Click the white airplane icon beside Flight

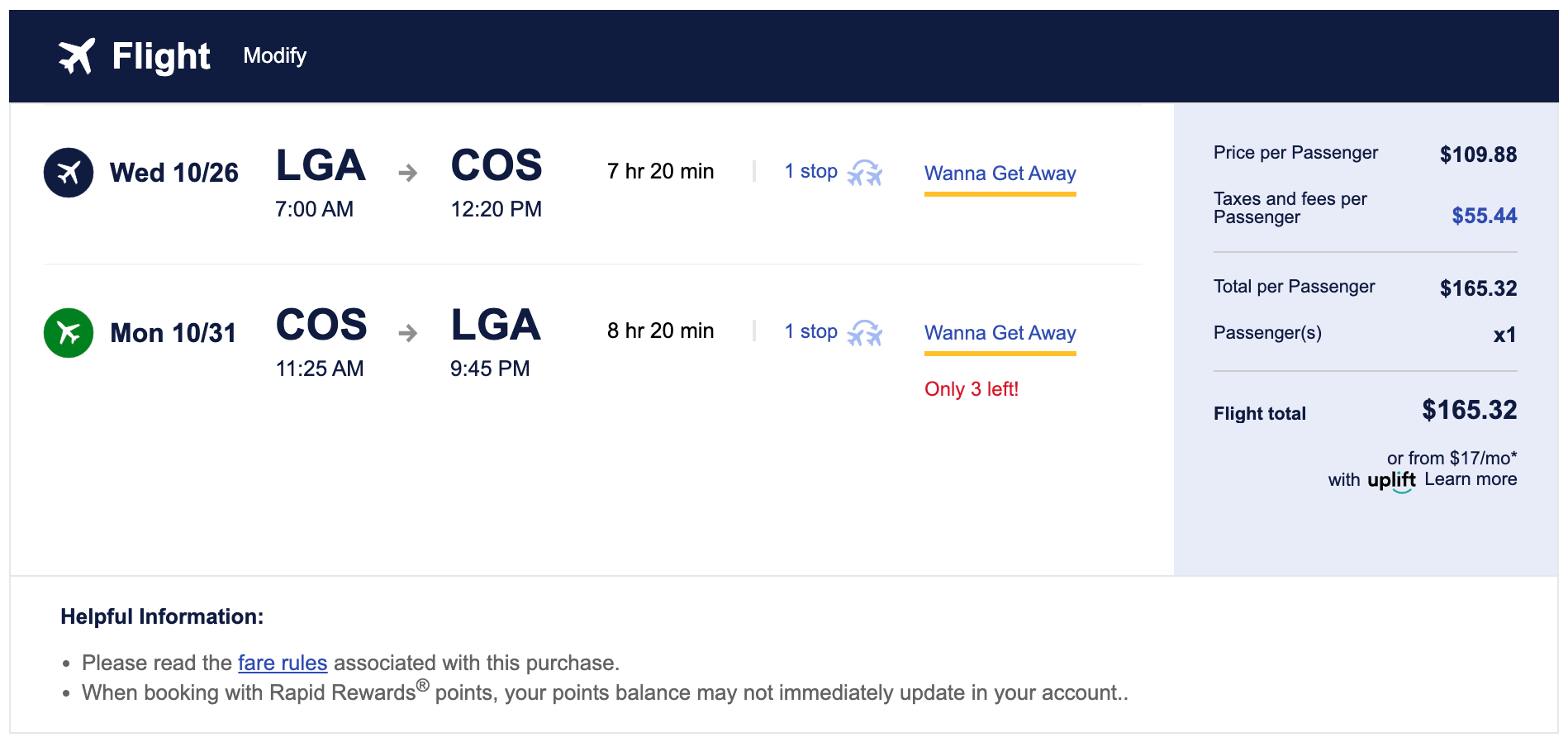pos(77,56)
